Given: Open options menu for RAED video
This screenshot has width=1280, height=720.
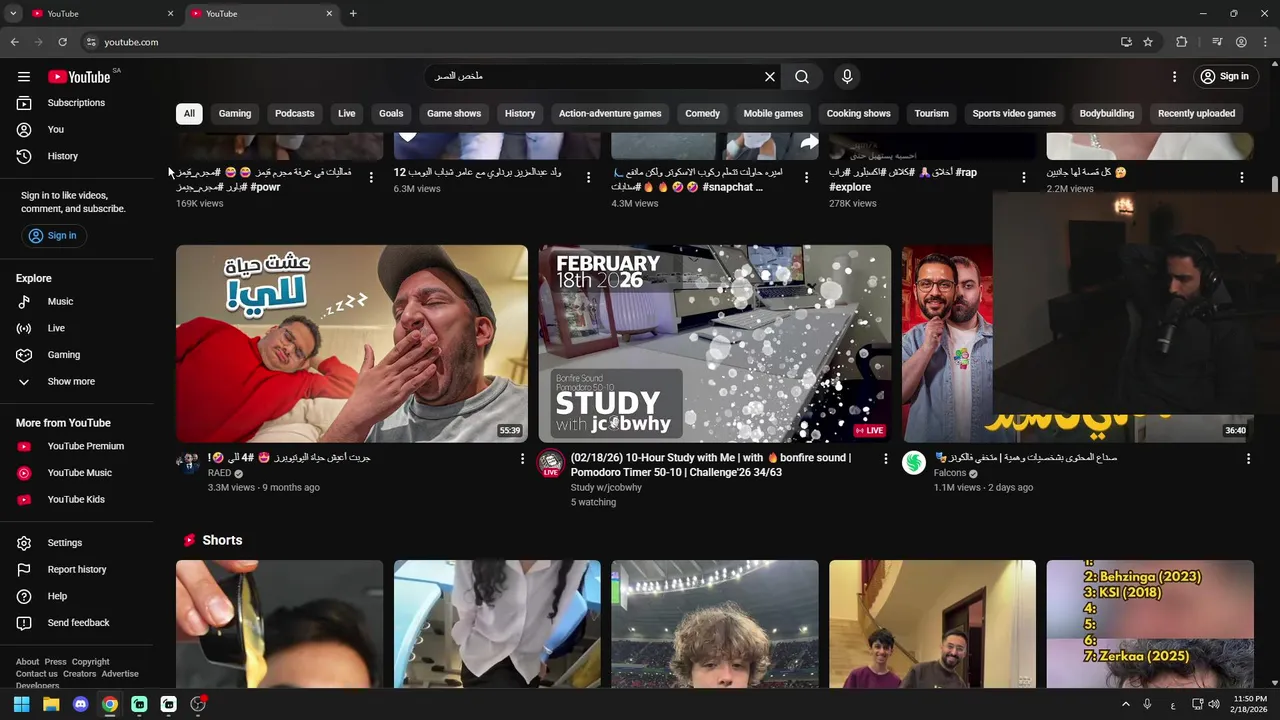Looking at the screenshot, I should pos(522,459).
